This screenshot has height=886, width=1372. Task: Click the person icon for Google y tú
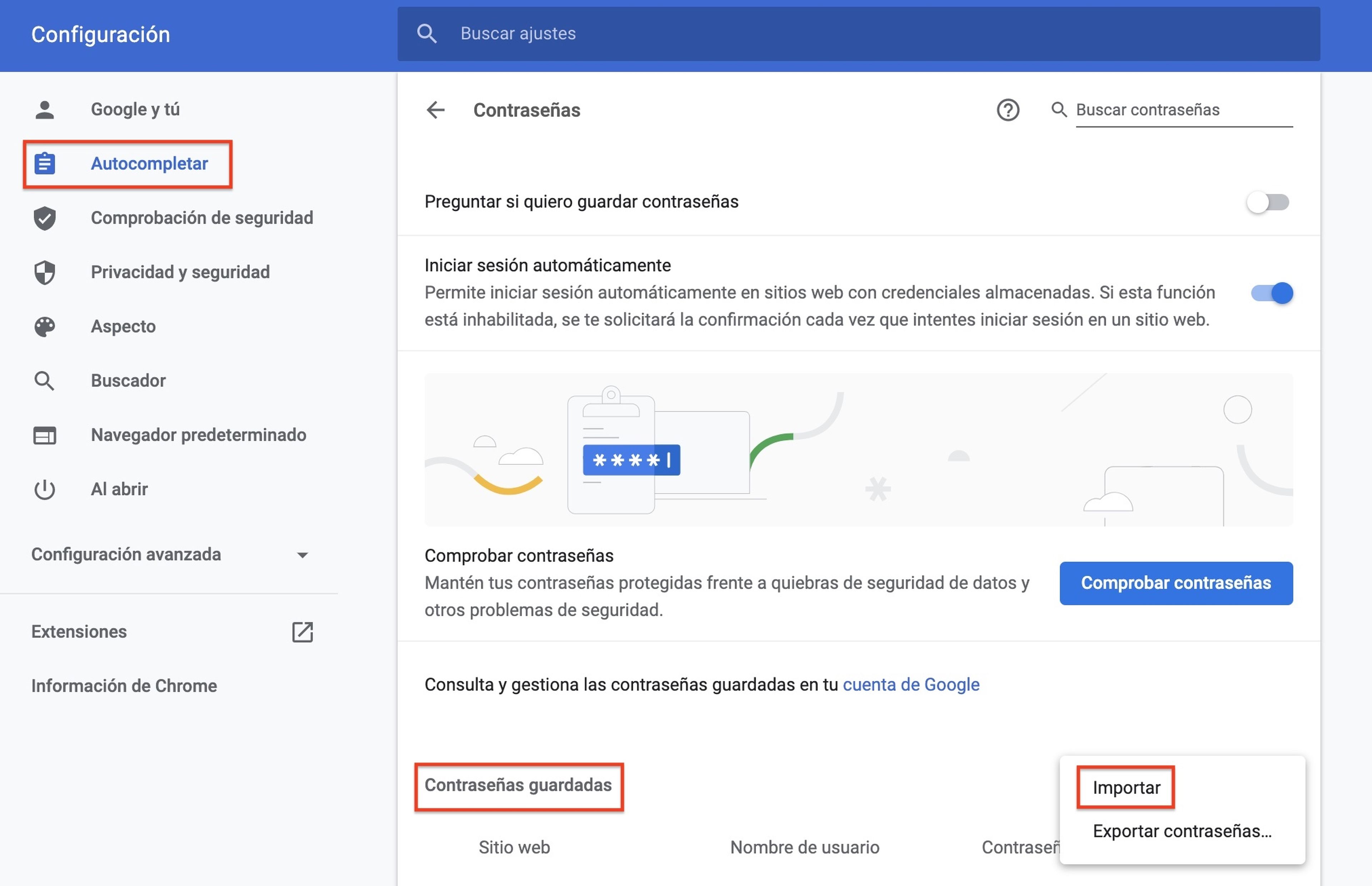(44, 109)
